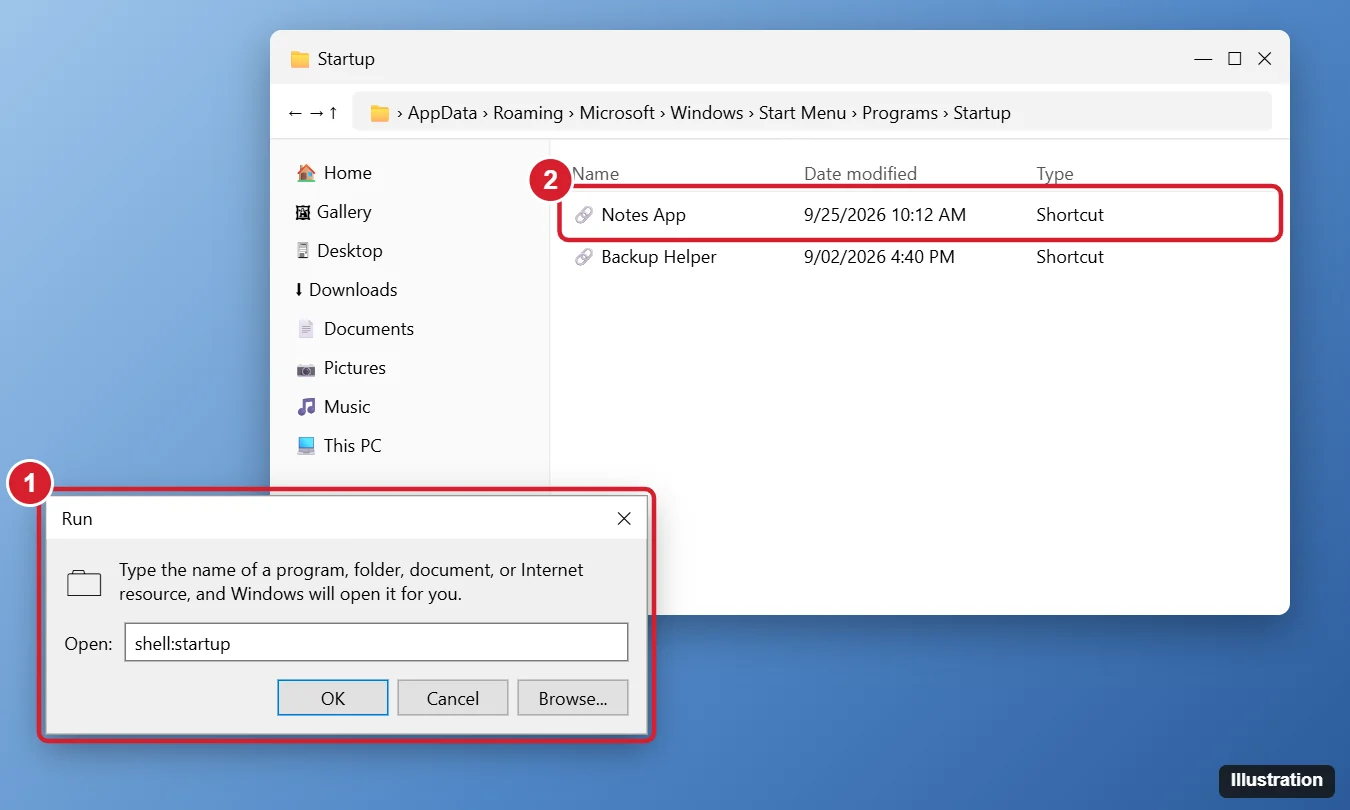Viewport: 1350px width, 810px height.
Task: Select the Music note icon
Action: click(306, 407)
